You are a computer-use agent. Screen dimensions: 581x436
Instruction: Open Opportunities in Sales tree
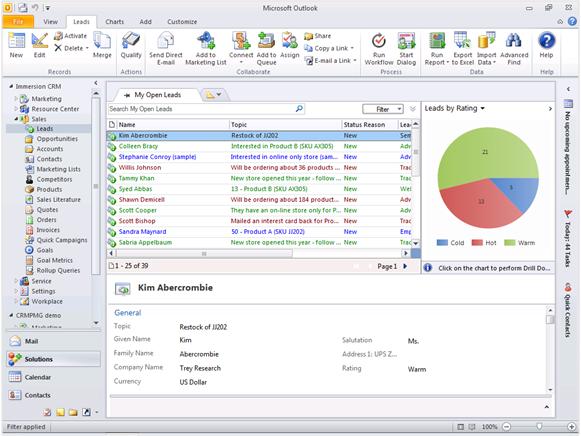pos(57,139)
